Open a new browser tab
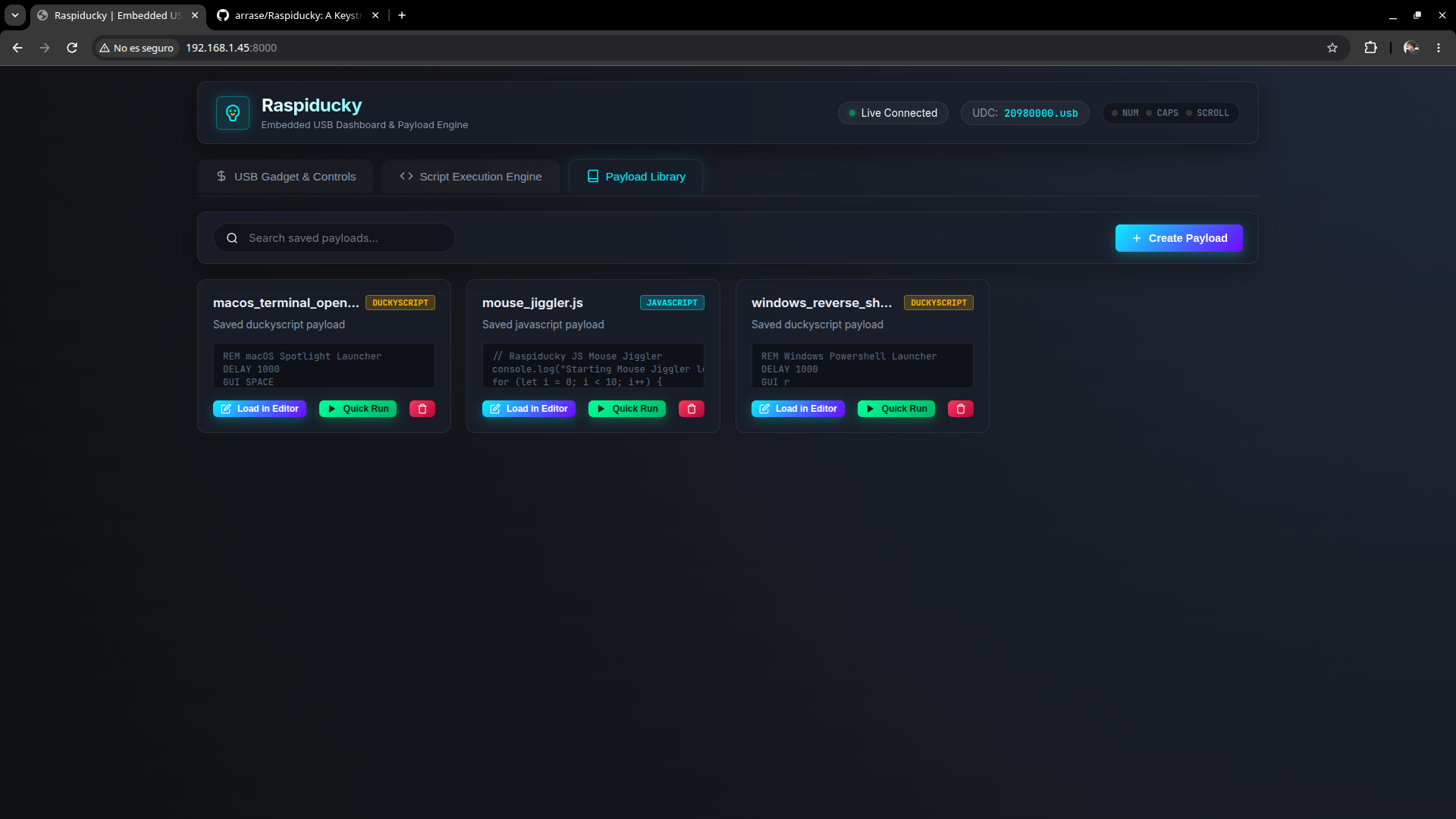The image size is (1456, 819). point(402,15)
